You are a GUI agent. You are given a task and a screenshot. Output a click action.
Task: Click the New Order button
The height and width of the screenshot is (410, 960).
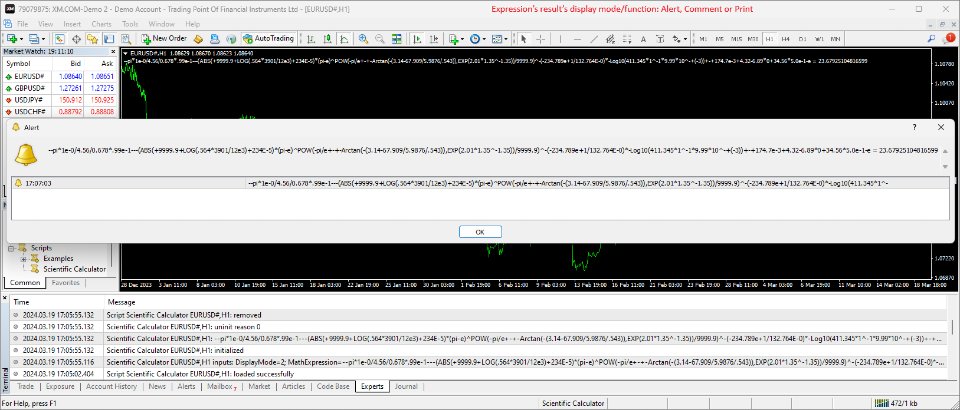click(x=163, y=39)
